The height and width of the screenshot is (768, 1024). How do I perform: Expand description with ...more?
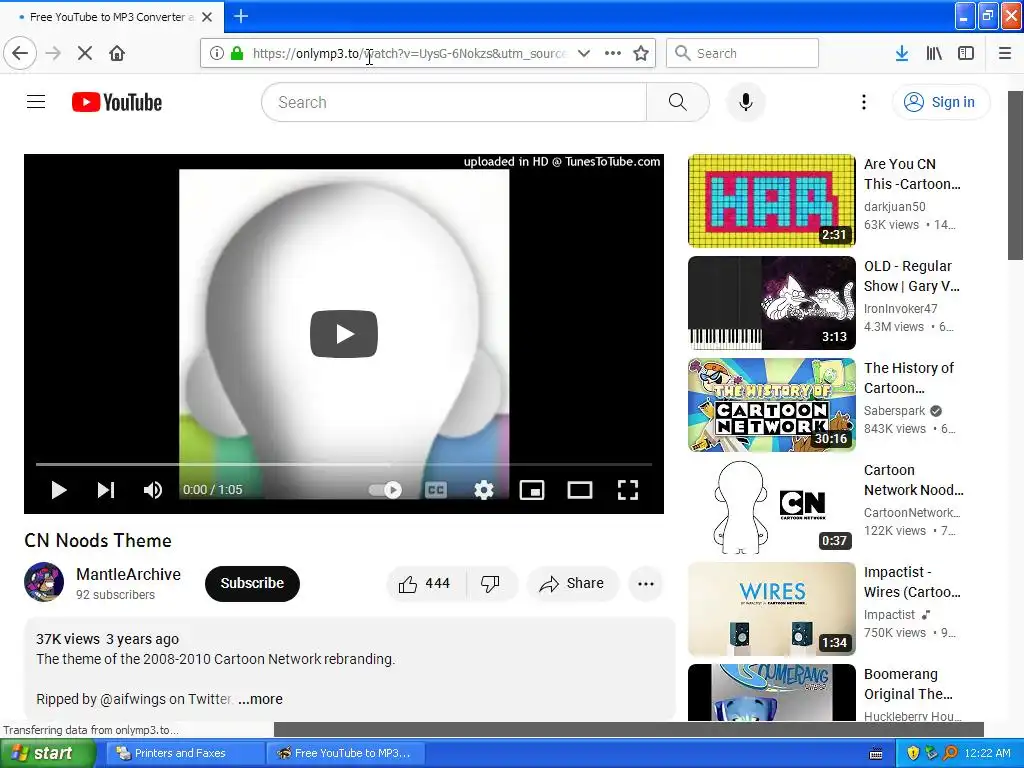pyautogui.click(x=261, y=699)
